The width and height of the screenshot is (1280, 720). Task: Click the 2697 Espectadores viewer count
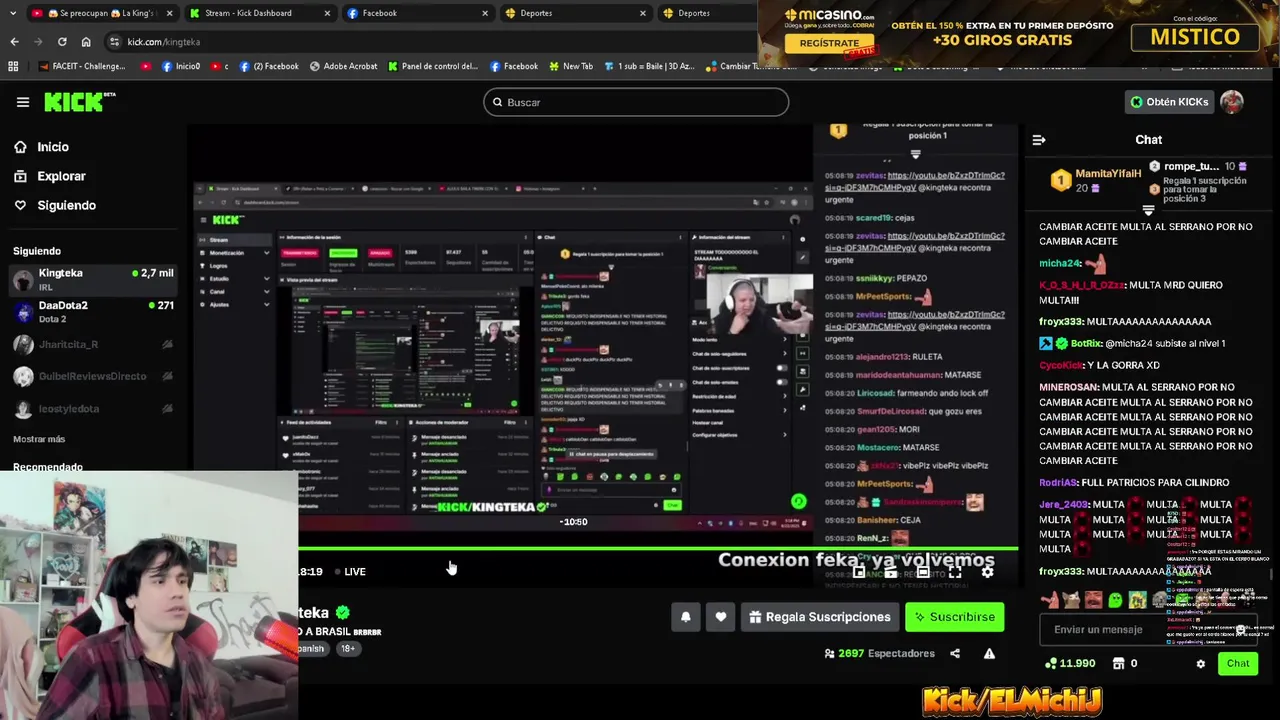pos(880,653)
